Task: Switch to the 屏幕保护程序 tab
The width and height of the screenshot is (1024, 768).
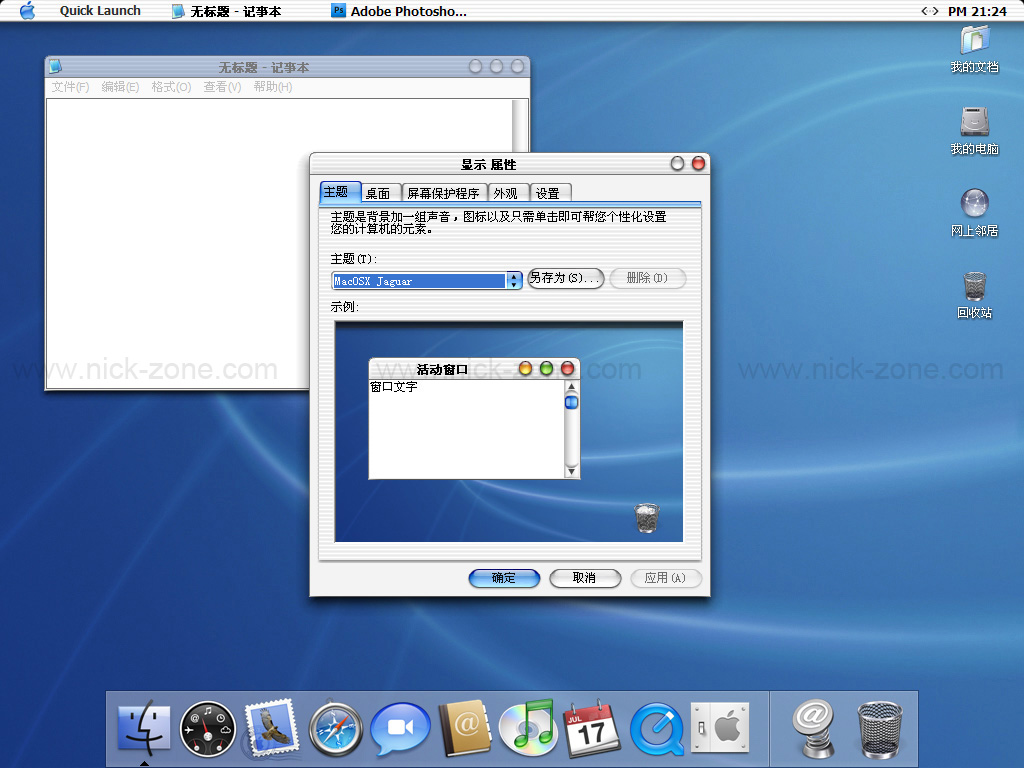Action: 443,193
